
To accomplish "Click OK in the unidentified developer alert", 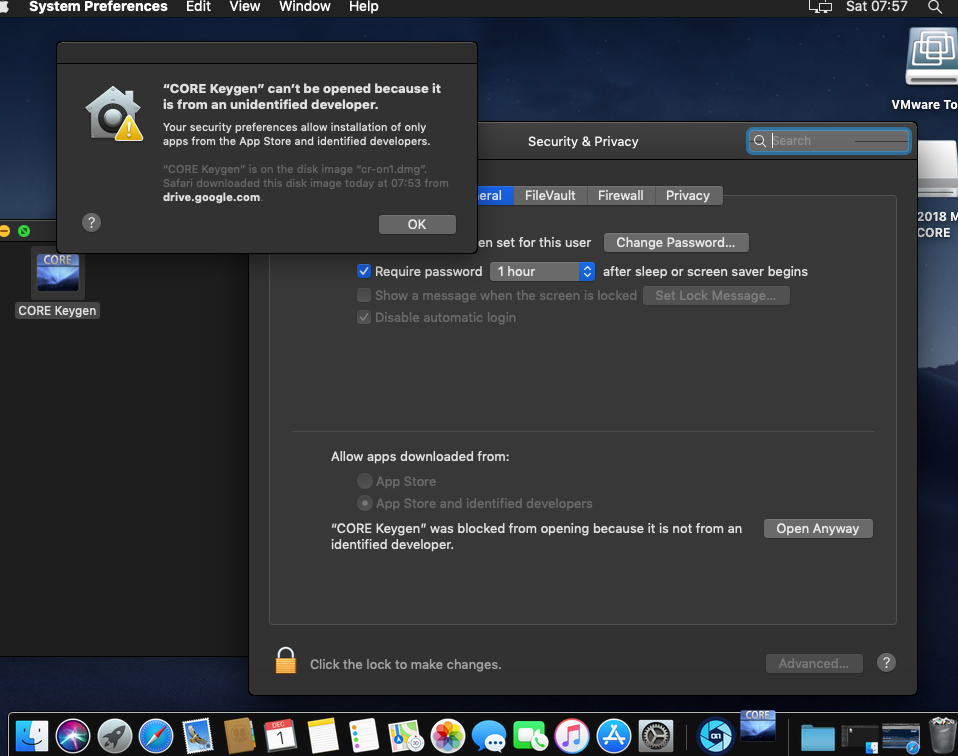I will (x=417, y=224).
